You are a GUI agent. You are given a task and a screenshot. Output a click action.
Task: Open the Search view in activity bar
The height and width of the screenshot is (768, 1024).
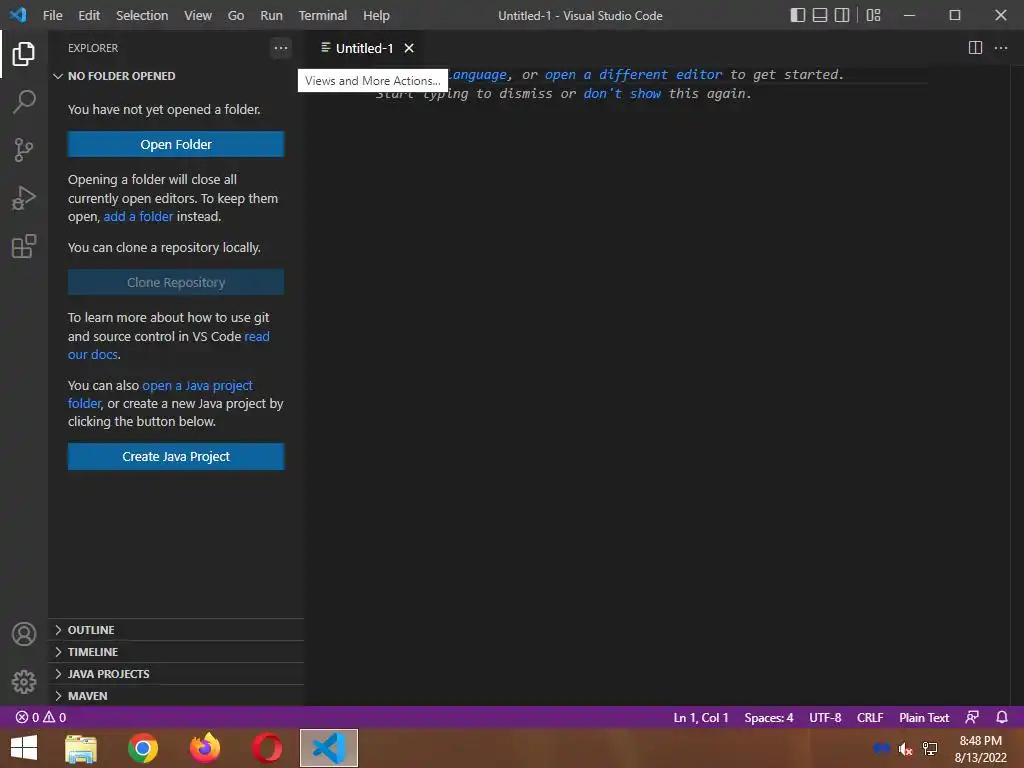(x=24, y=102)
